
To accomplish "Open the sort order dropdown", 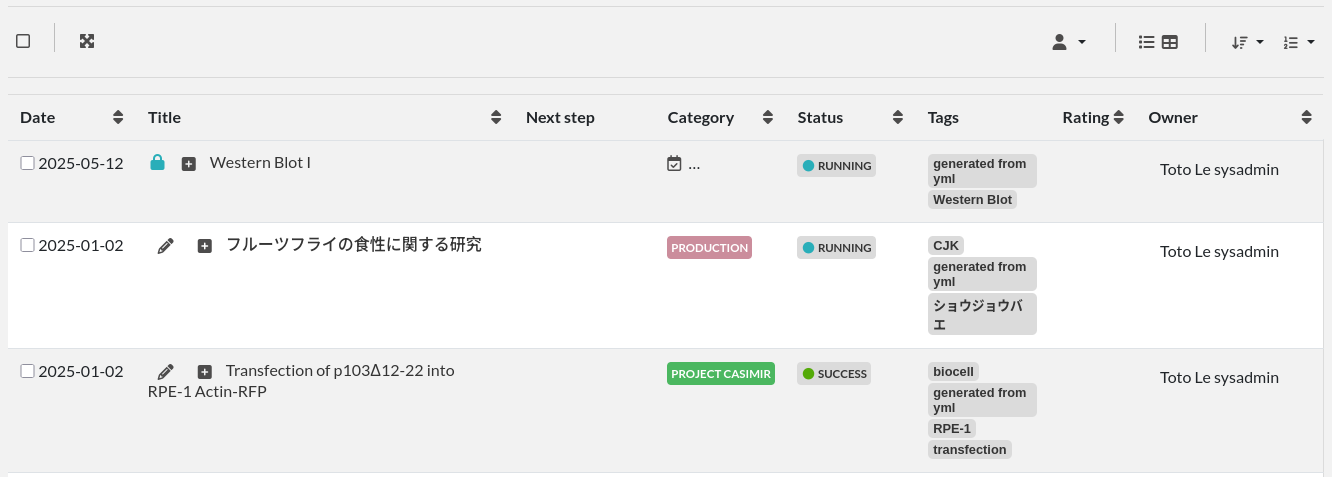I will [1247, 42].
